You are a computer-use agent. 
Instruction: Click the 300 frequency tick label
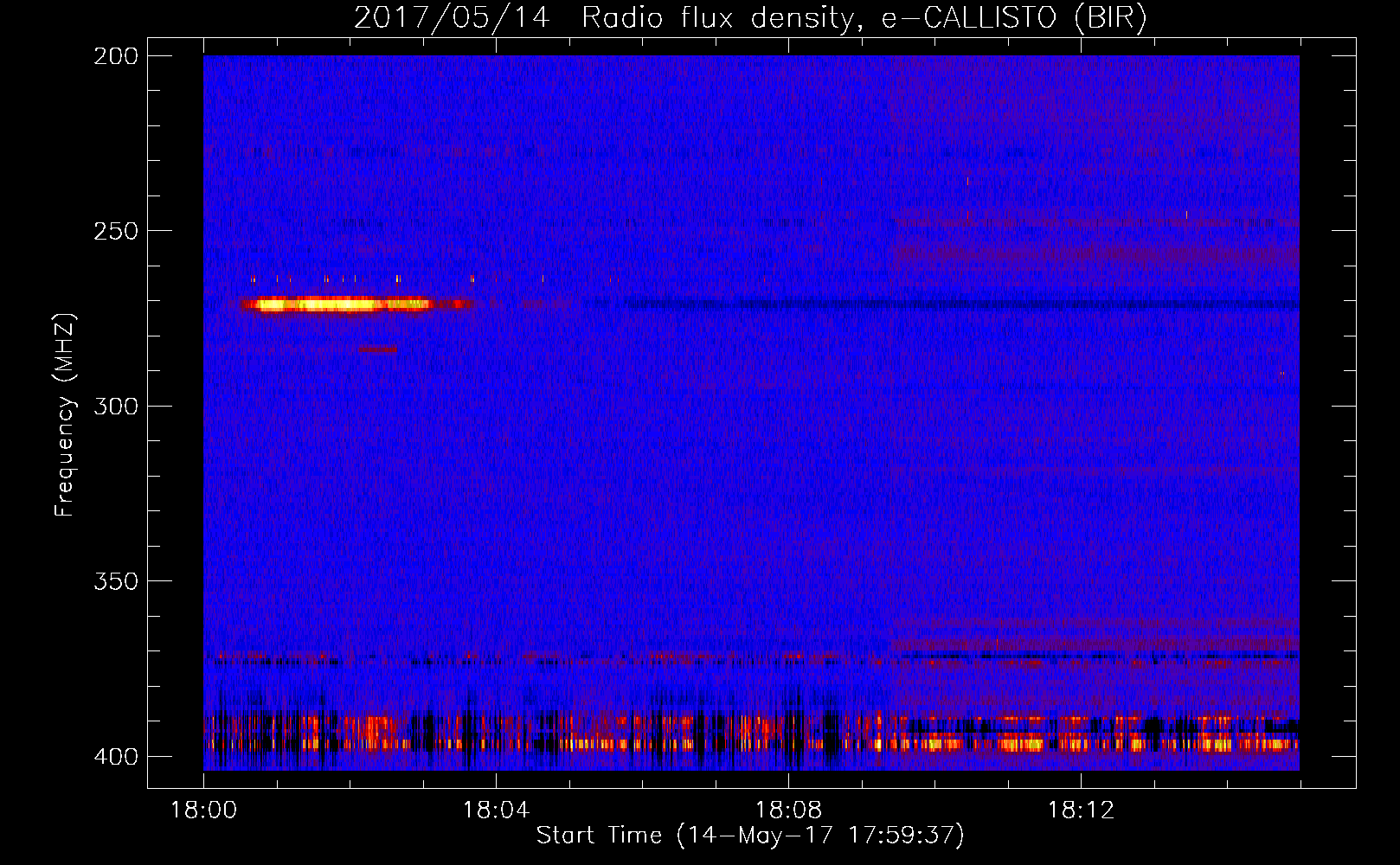coord(116,407)
